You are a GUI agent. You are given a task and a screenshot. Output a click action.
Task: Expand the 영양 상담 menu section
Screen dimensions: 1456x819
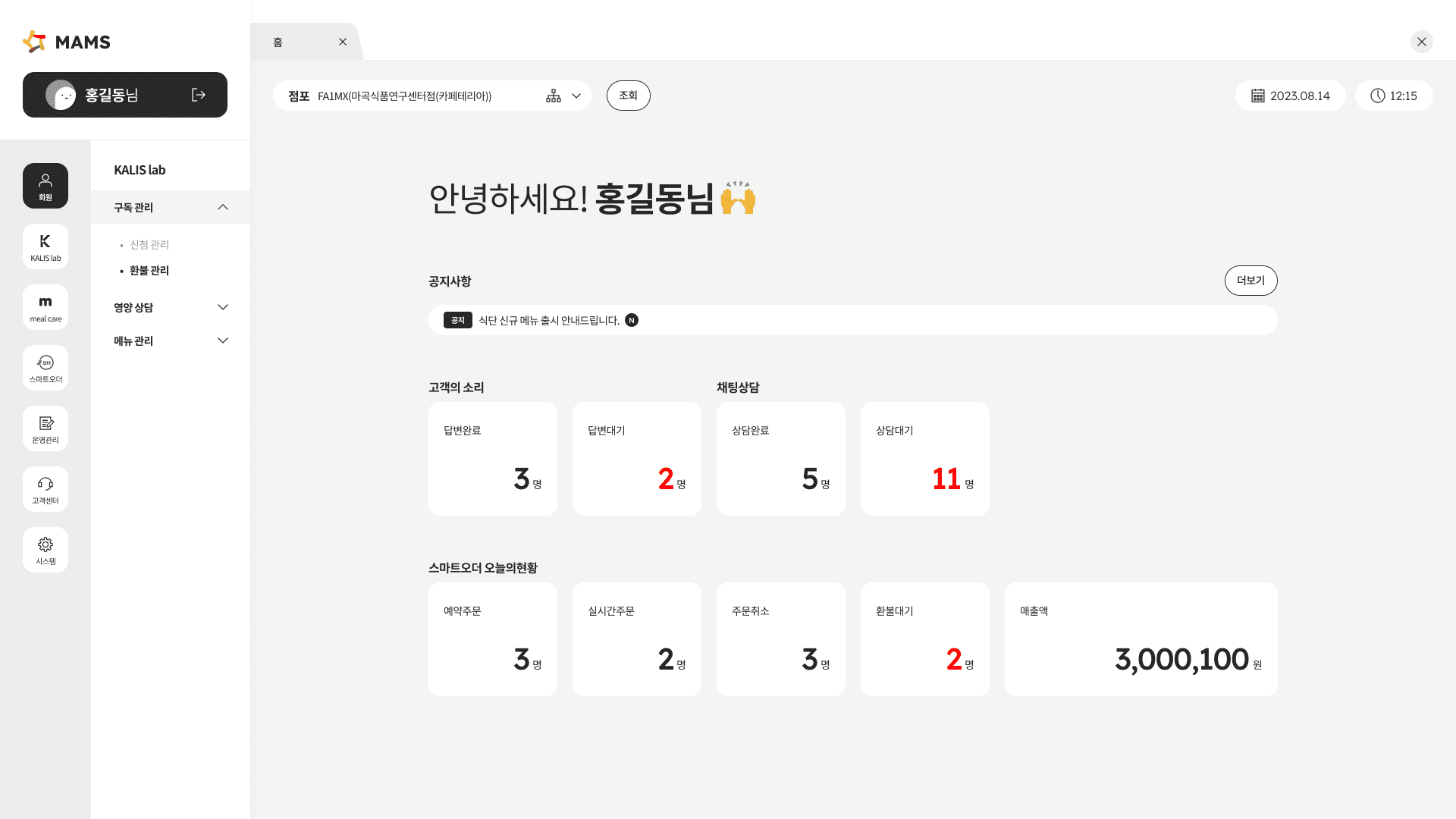222,307
